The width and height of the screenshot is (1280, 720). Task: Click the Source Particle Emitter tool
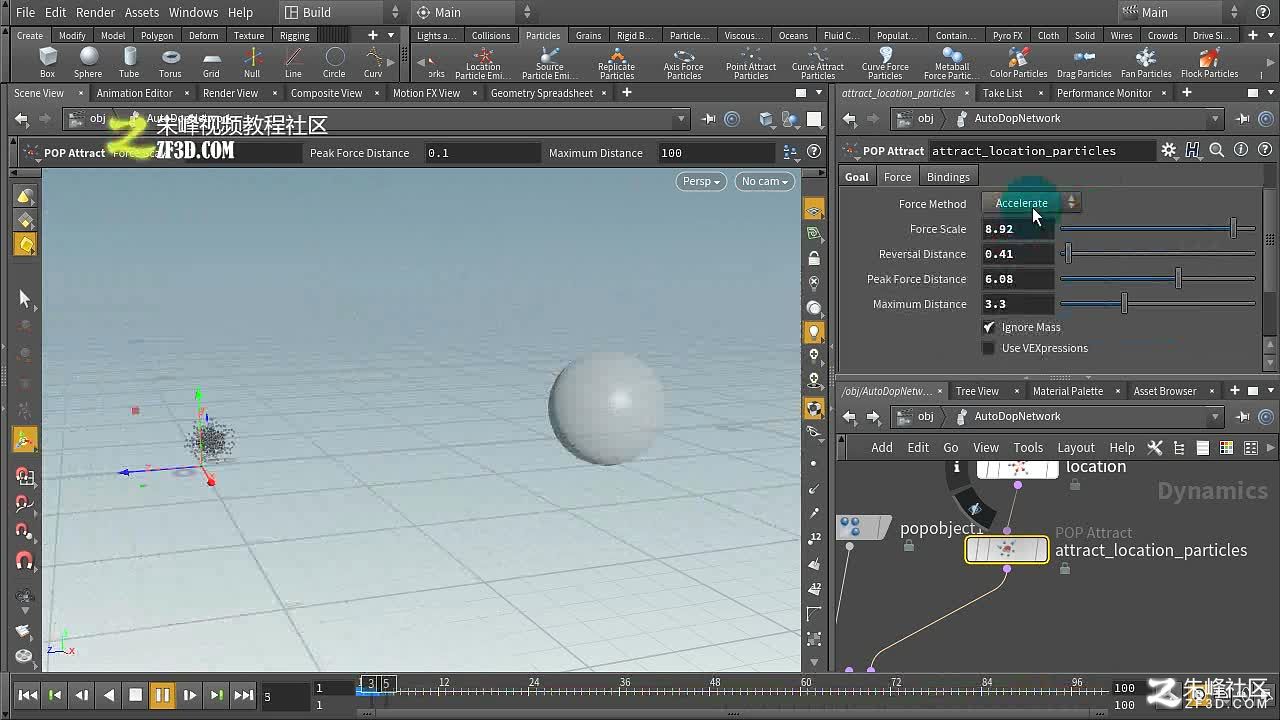click(x=550, y=63)
